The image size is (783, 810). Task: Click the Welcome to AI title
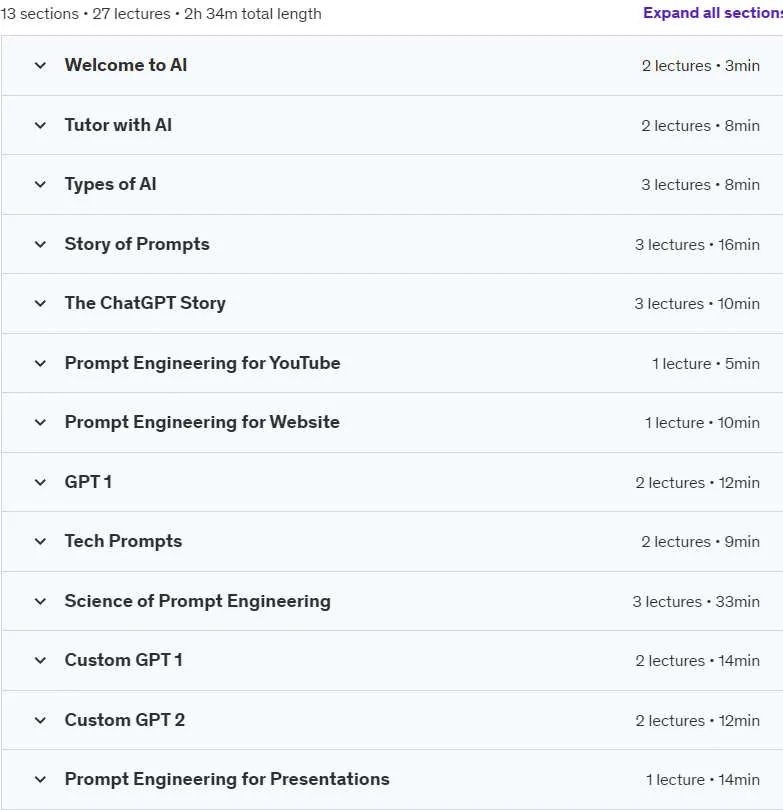click(x=126, y=65)
